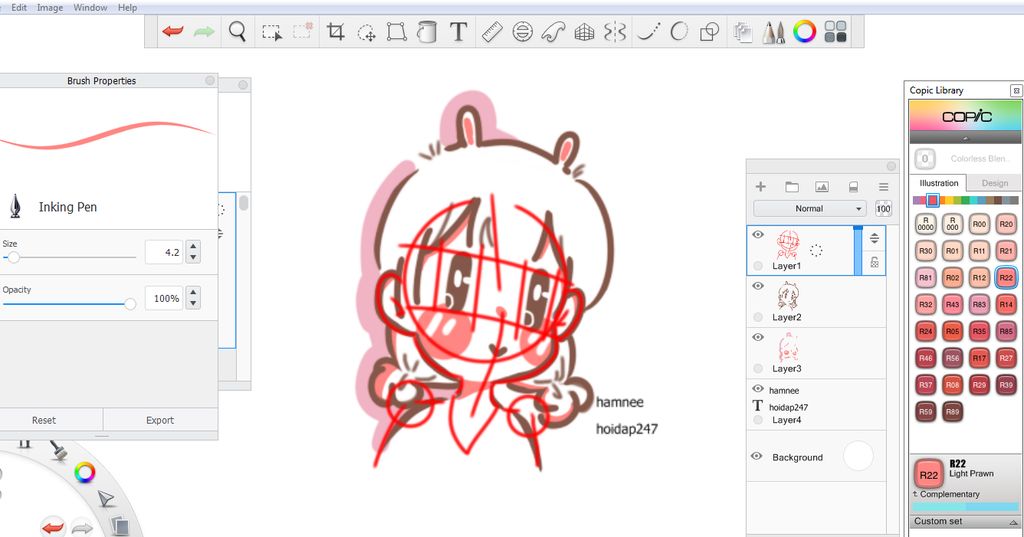Add a new layer group folder
The width and height of the screenshot is (1024, 537).
[792, 187]
